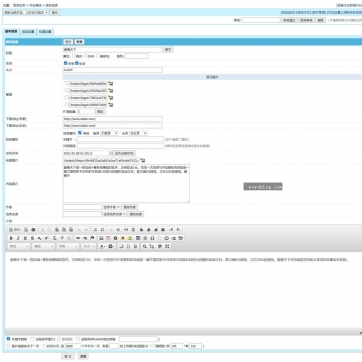Apply underline formatting in the editor toolbar
This screenshot has width=362, height=362.
(x=25, y=238)
